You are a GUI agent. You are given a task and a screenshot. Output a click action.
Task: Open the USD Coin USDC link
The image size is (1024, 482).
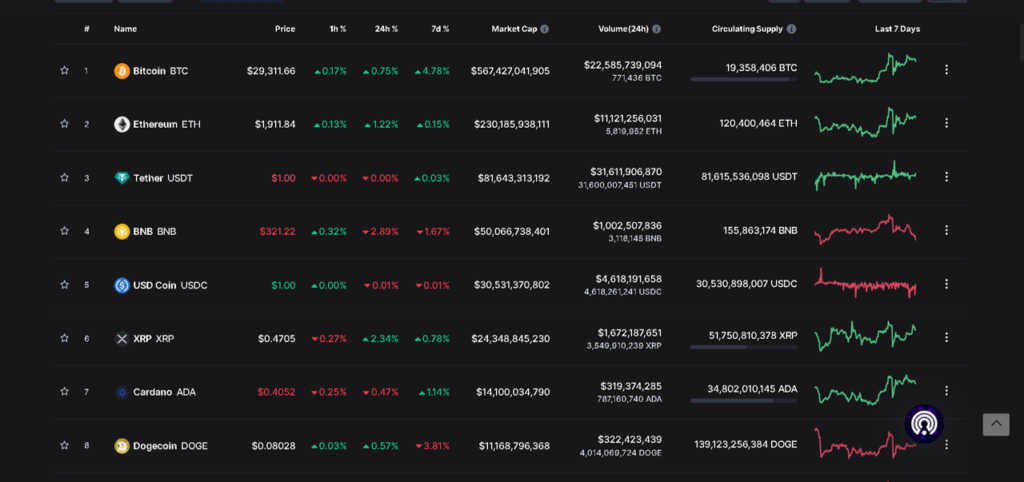pos(170,285)
